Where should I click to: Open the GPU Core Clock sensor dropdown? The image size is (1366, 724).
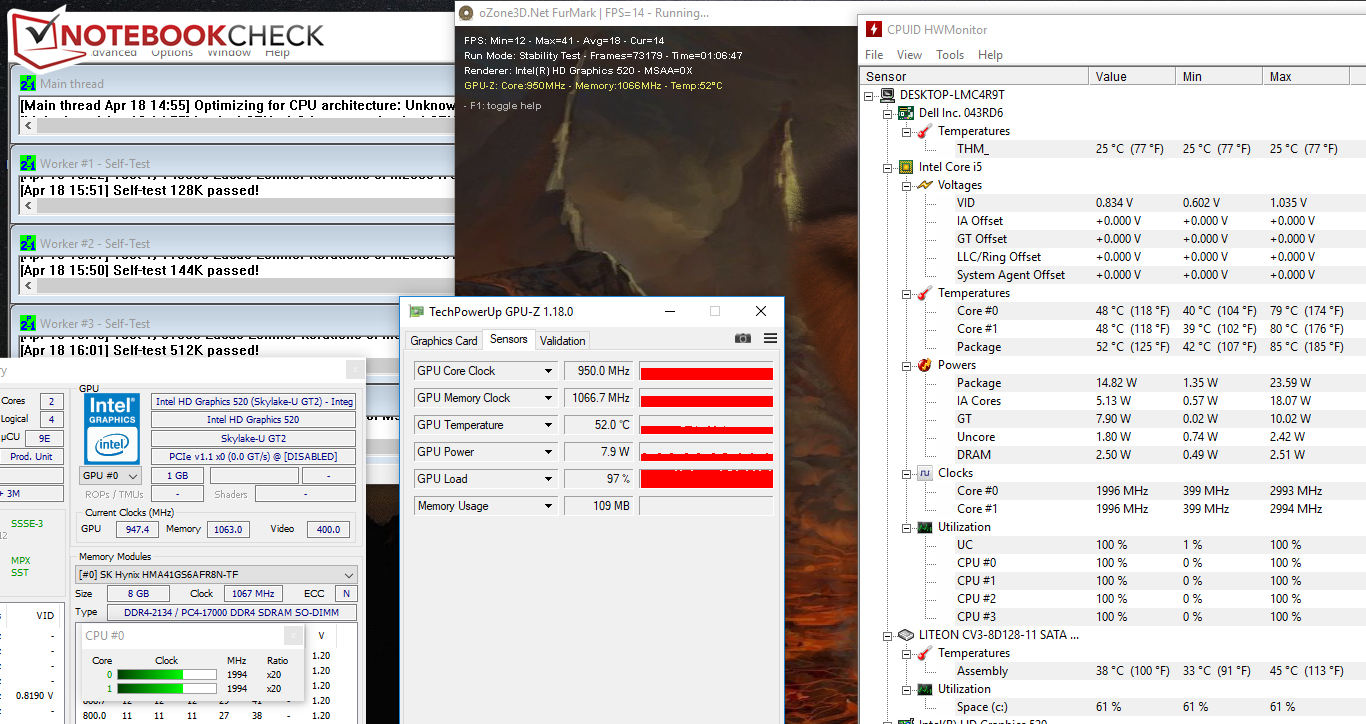point(548,371)
